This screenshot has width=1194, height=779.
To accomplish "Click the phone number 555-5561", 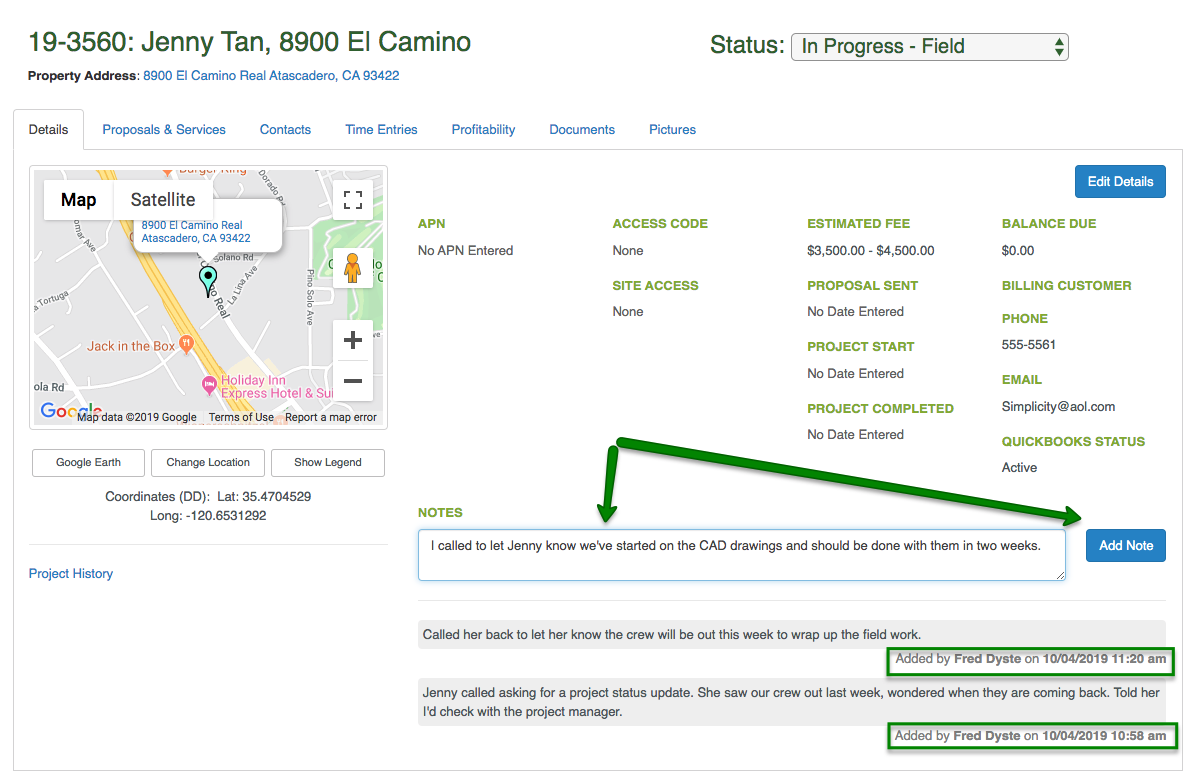I will point(1029,345).
